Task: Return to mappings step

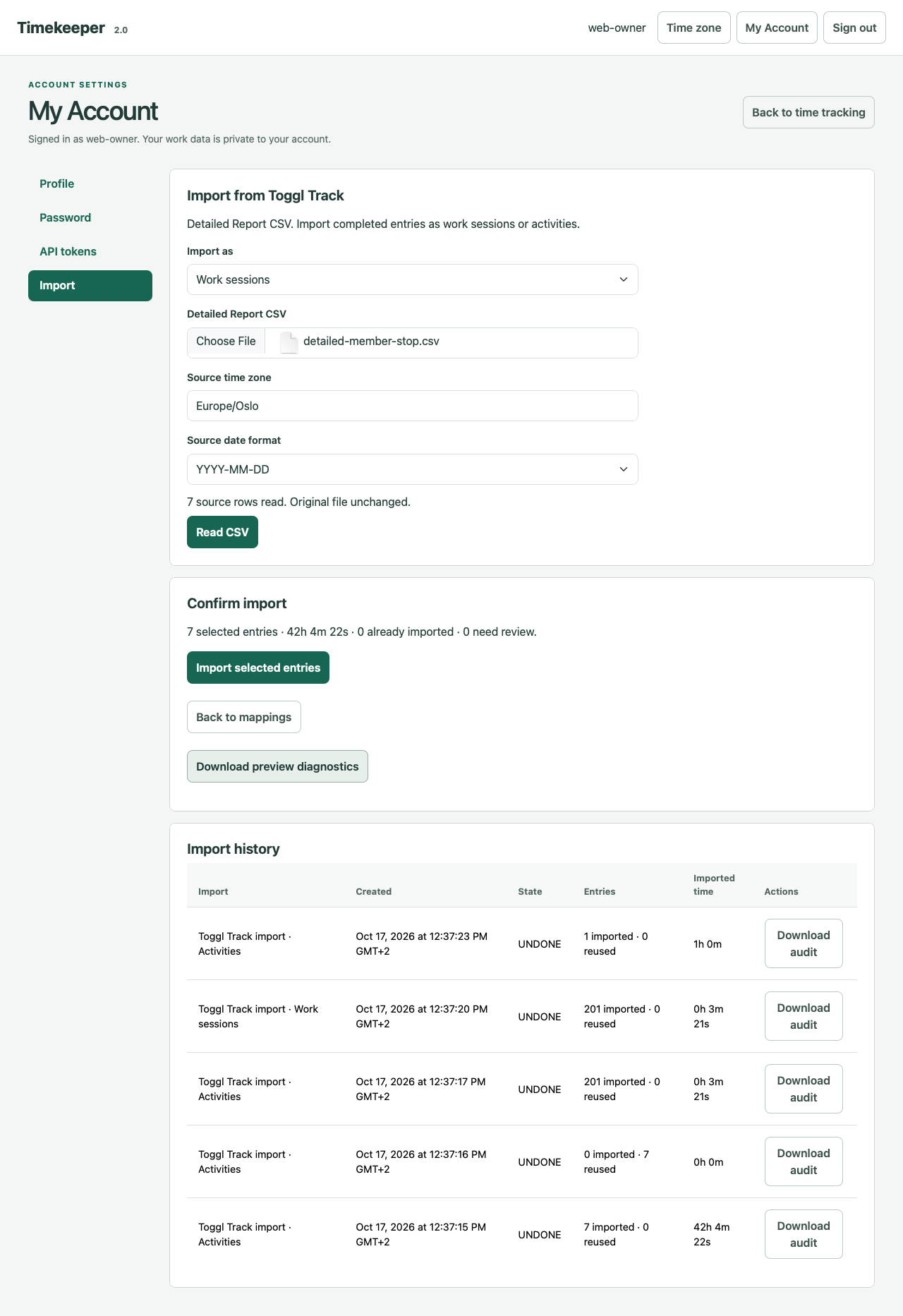Action: pos(244,717)
